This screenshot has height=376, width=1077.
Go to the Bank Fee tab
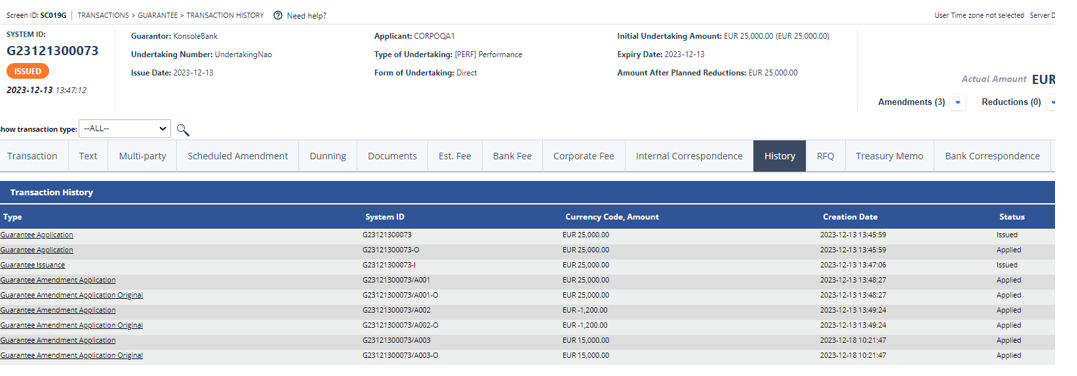[x=512, y=156]
